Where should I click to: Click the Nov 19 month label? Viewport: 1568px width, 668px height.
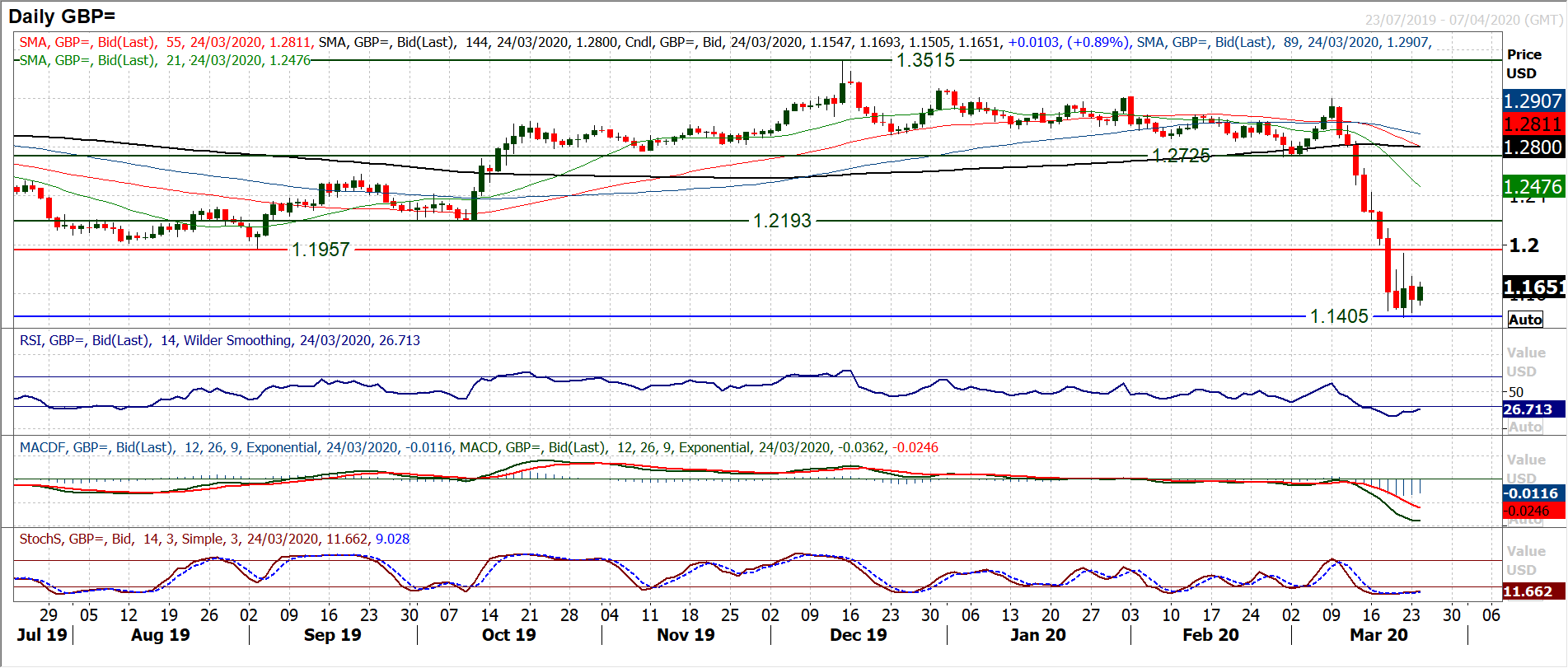click(686, 635)
